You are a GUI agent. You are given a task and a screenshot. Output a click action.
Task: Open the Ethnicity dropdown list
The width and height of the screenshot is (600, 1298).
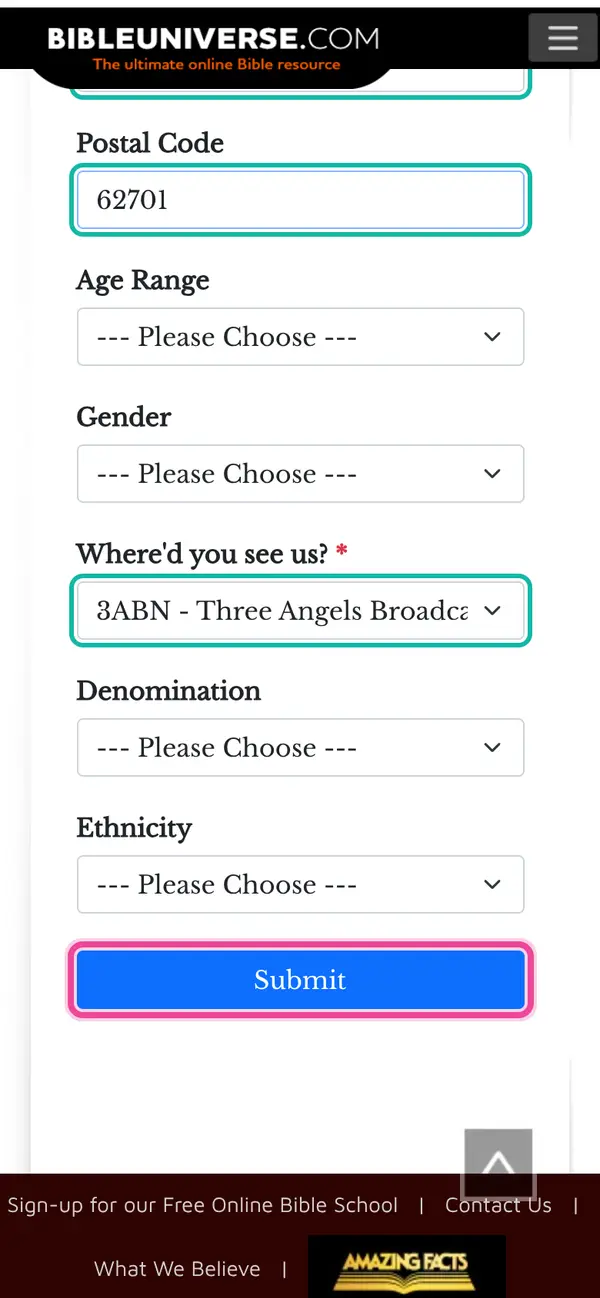click(x=300, y=885)
